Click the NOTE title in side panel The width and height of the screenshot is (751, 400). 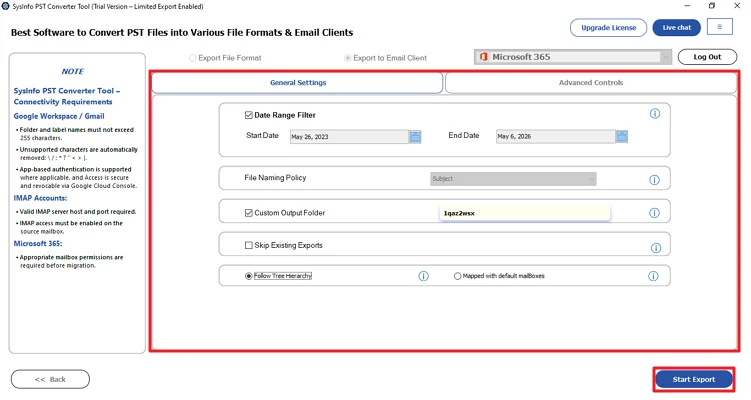click(x=72, y=71)
